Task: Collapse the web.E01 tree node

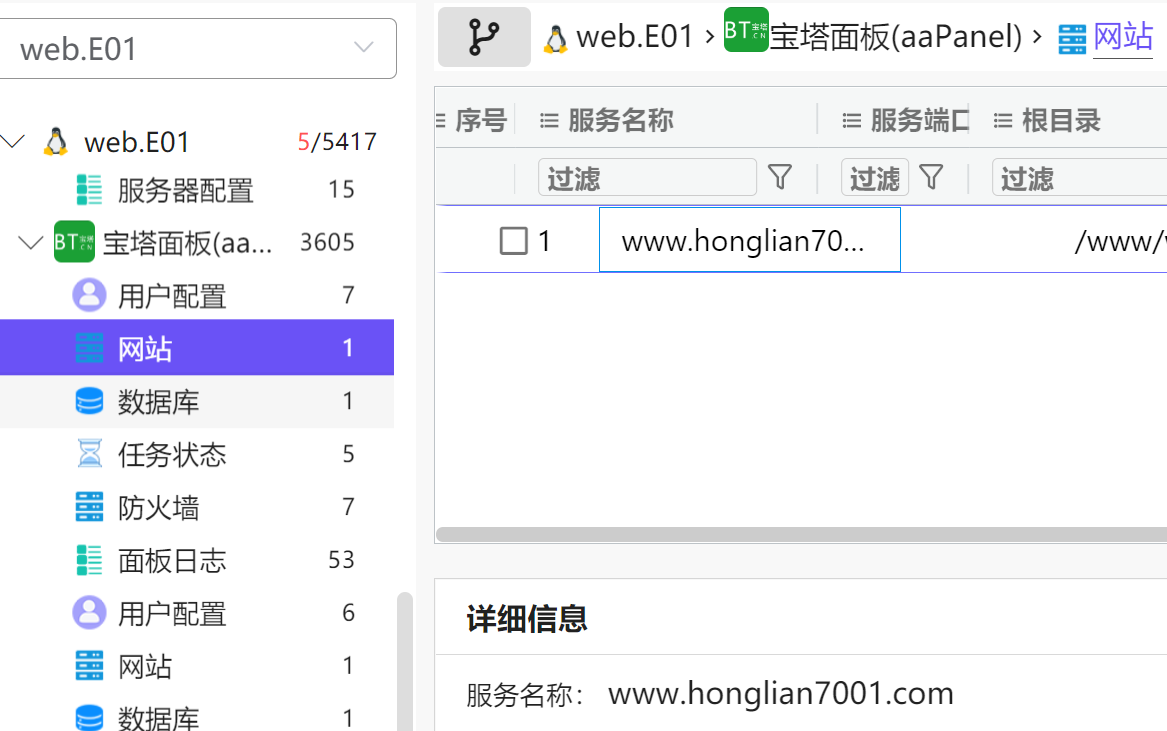Action: [x=14, y=141]
